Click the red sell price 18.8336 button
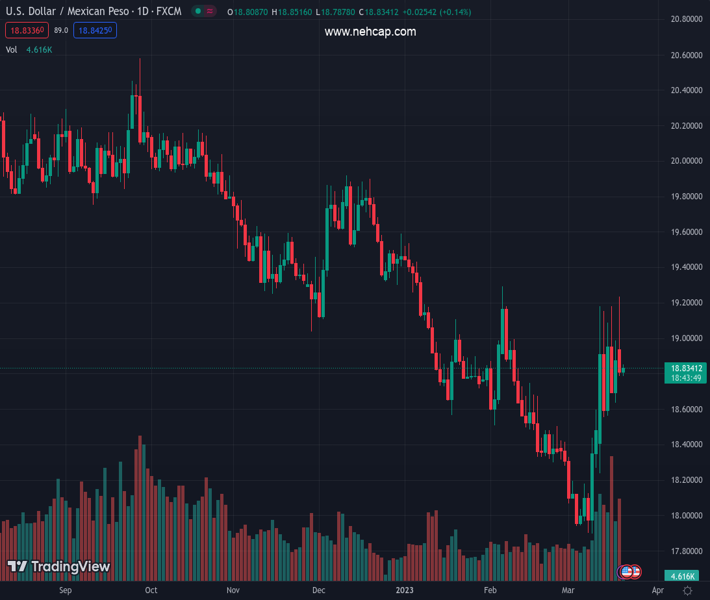 (x=24, y=31)
